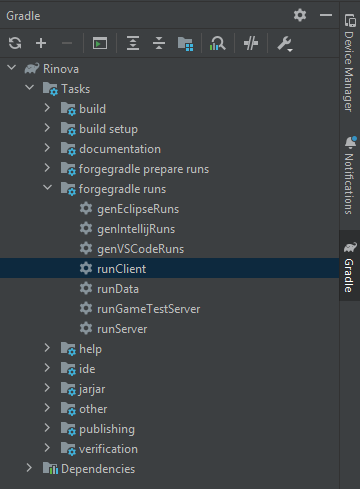Expand the ide task group

coord(47,368)
